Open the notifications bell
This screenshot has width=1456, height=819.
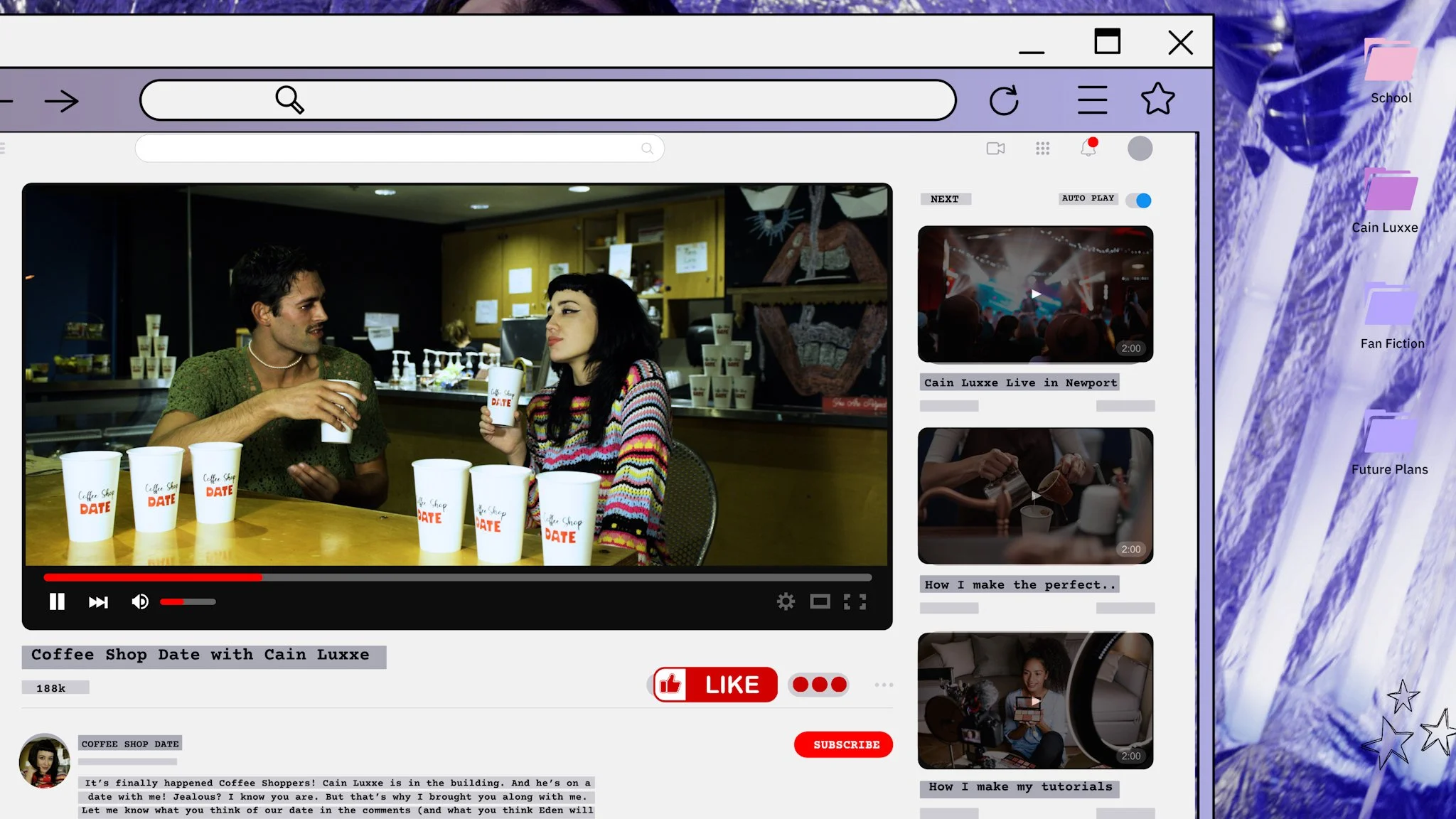tap(1088, 148)
